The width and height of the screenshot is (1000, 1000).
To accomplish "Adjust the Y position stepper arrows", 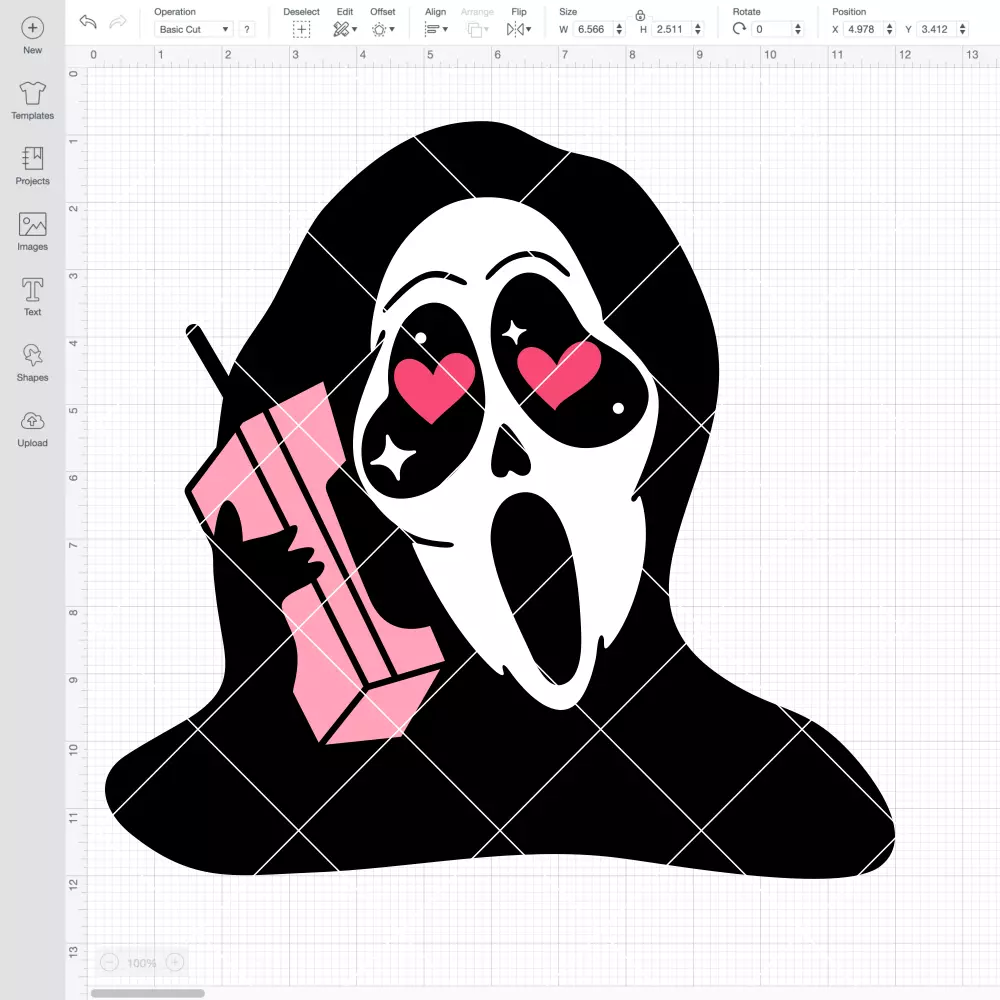I will [962, 29].
